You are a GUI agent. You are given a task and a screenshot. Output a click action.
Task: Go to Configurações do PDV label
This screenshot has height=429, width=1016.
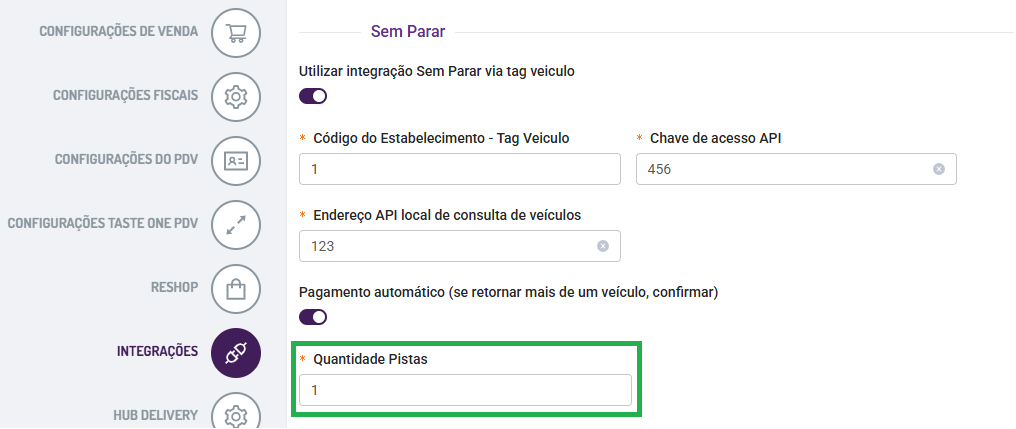[126, 160]
